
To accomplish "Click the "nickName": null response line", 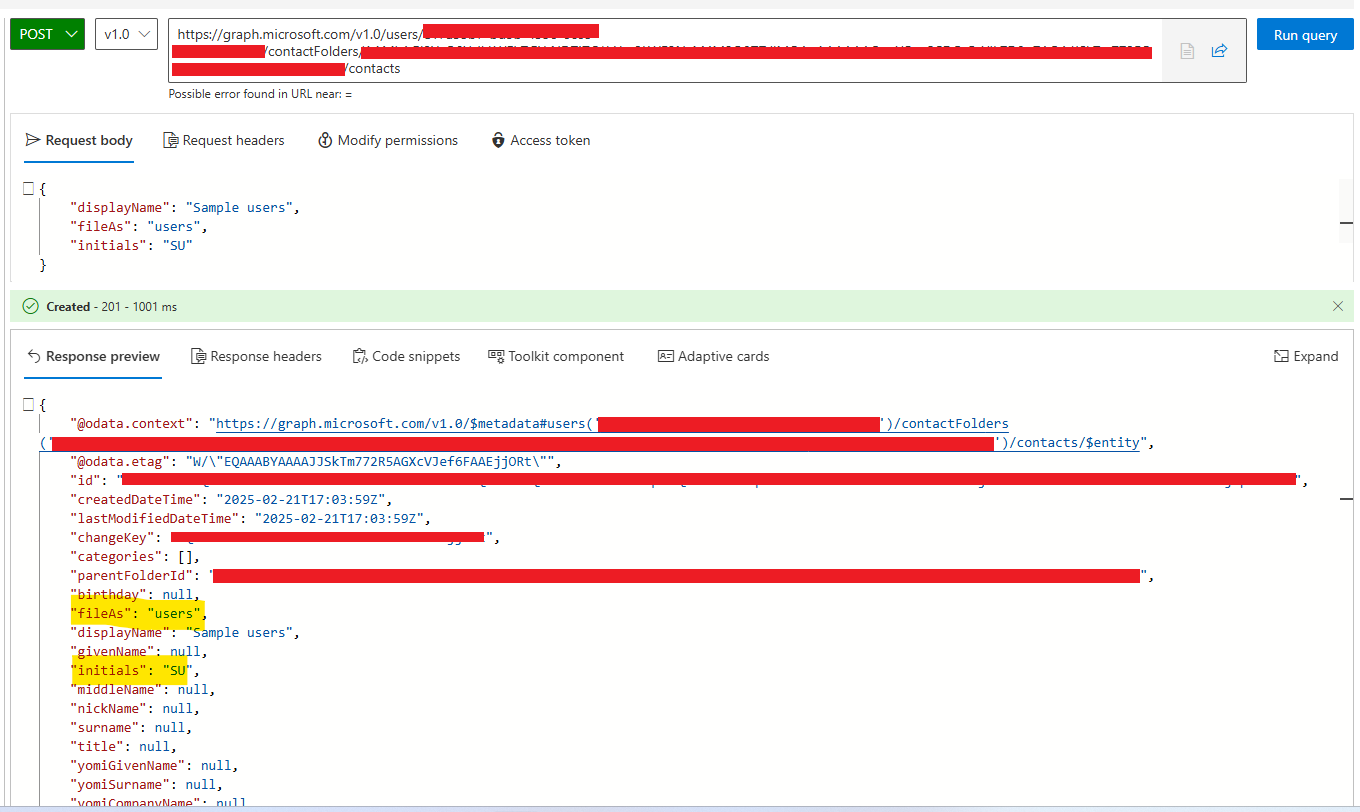I will click(x=135, y=708).
